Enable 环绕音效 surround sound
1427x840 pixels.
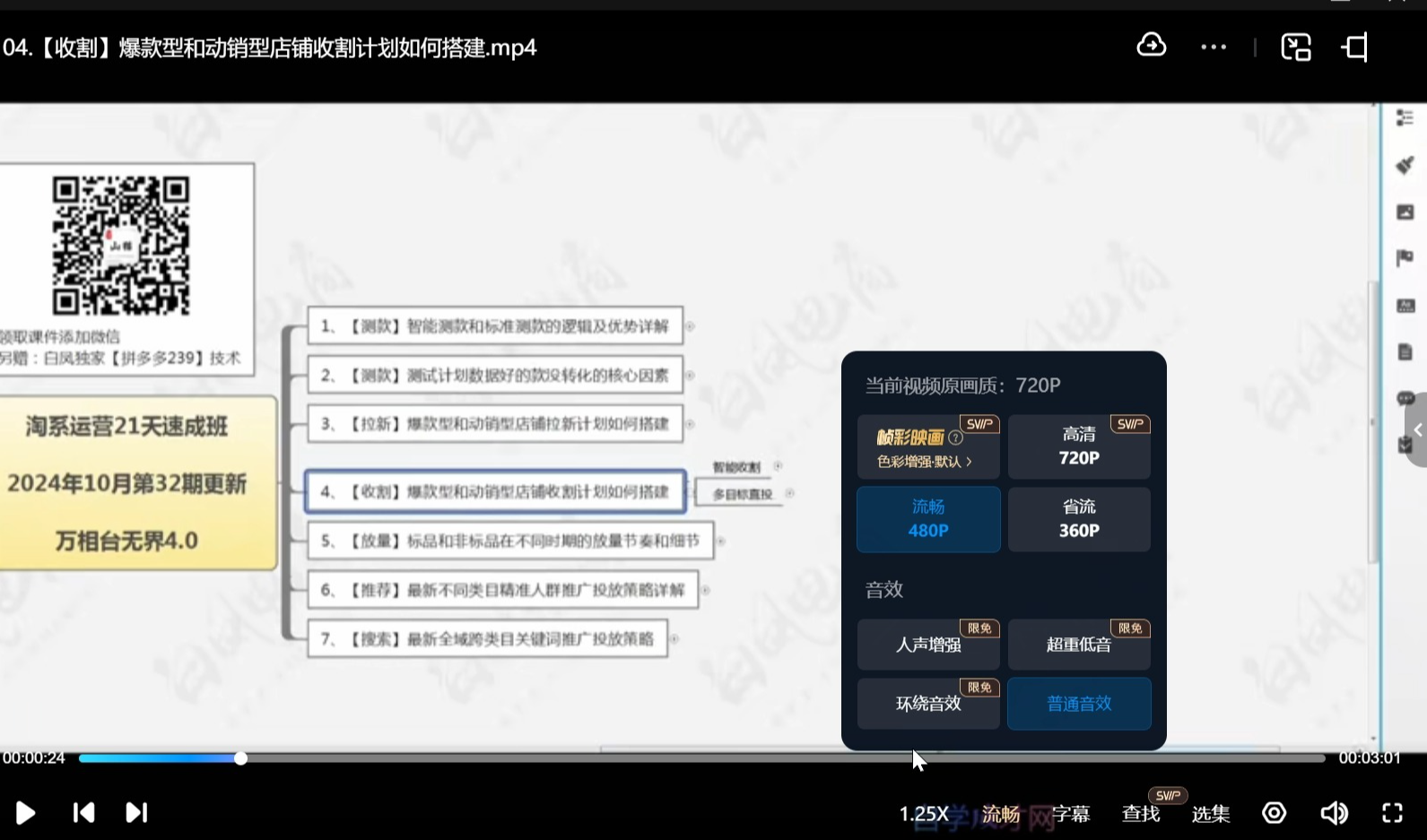pos(928,704)
